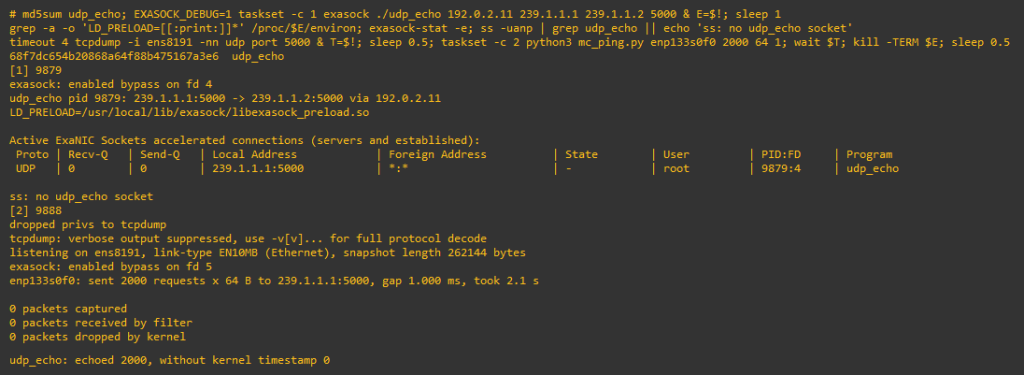Click the 239.1.1.1:5000 local address cell

[x=258, y=169]
